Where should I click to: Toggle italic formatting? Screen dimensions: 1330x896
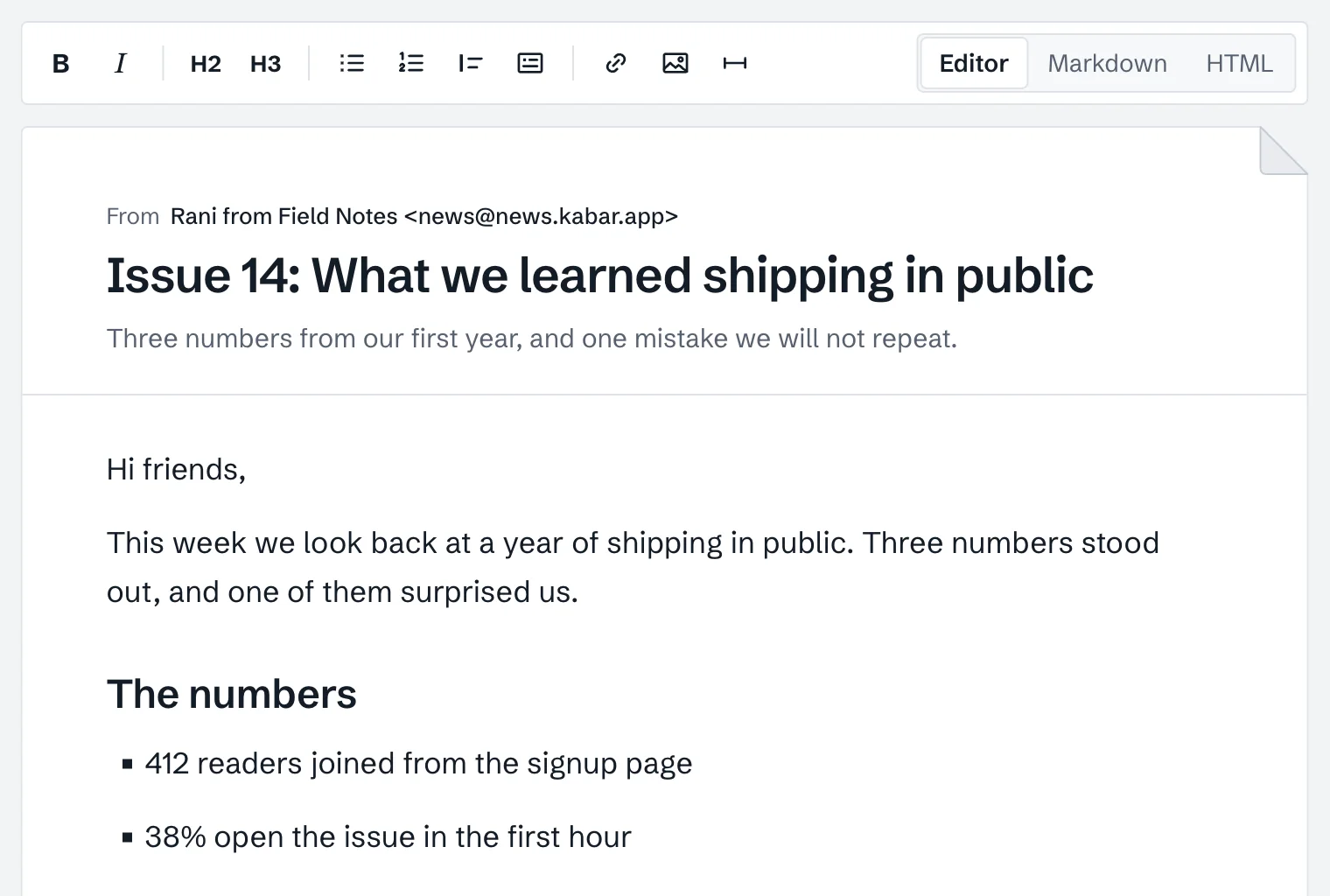121,63
